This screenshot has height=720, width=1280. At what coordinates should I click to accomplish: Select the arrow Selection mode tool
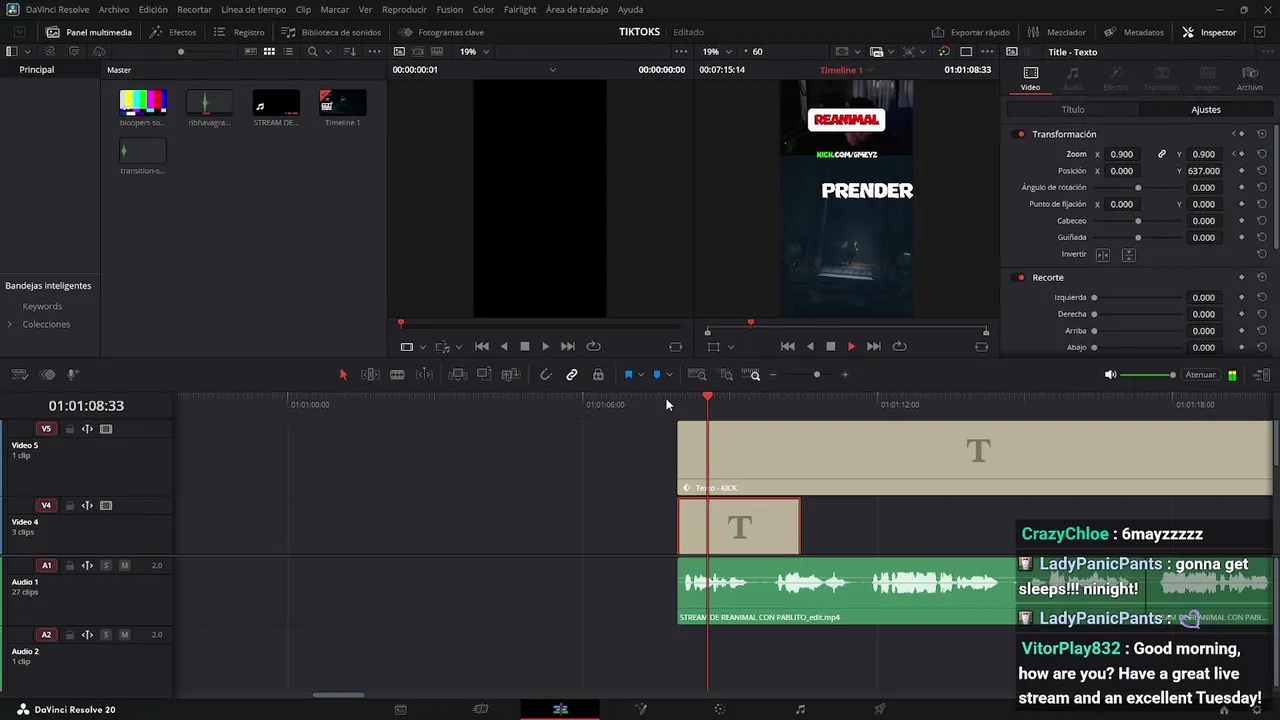(343, 375)
